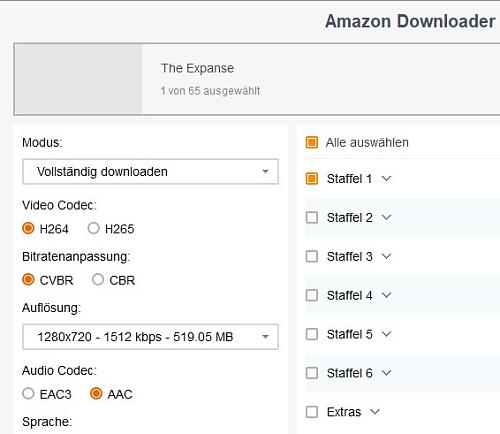Toggle the Alle auswählen checkbox
Viewport: 500px width, 434px height.
(x=312, y=142)
